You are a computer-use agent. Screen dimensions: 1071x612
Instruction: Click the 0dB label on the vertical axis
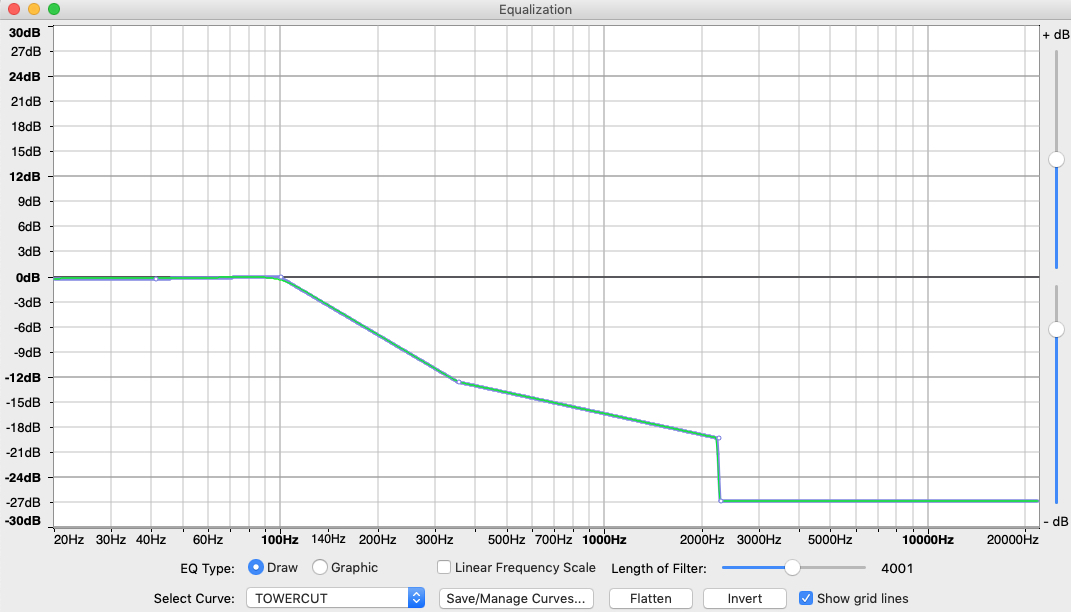click(x=28, y=277)
